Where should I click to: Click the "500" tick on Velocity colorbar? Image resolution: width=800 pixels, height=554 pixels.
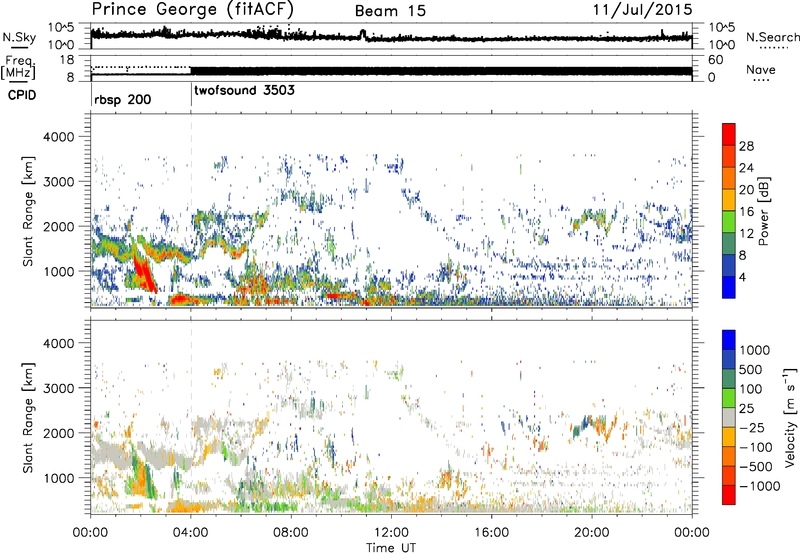[x=751, y=369]
